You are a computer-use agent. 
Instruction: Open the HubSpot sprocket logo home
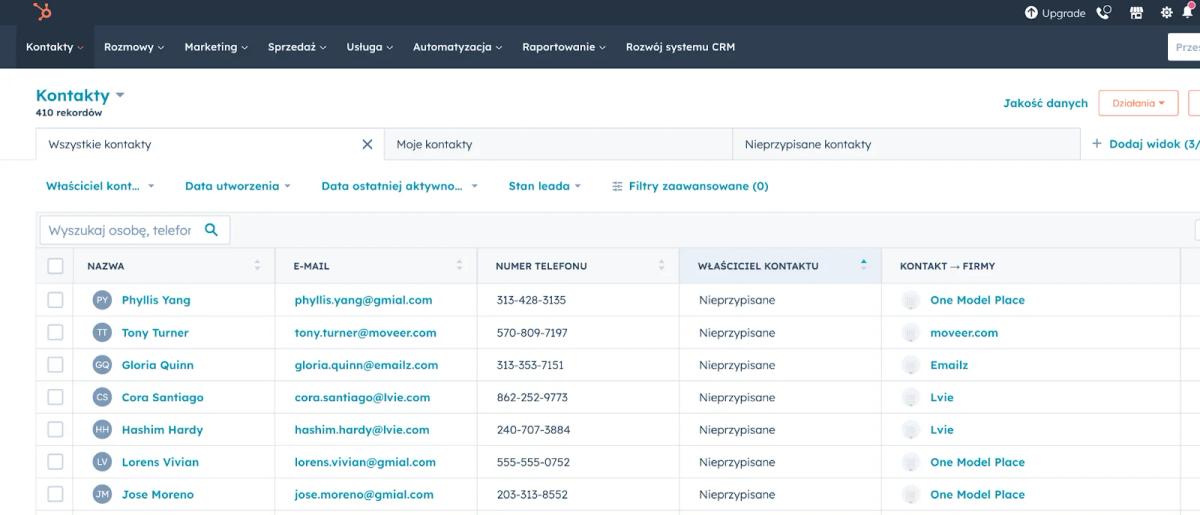pyautogui.click(x=42, y=12)
